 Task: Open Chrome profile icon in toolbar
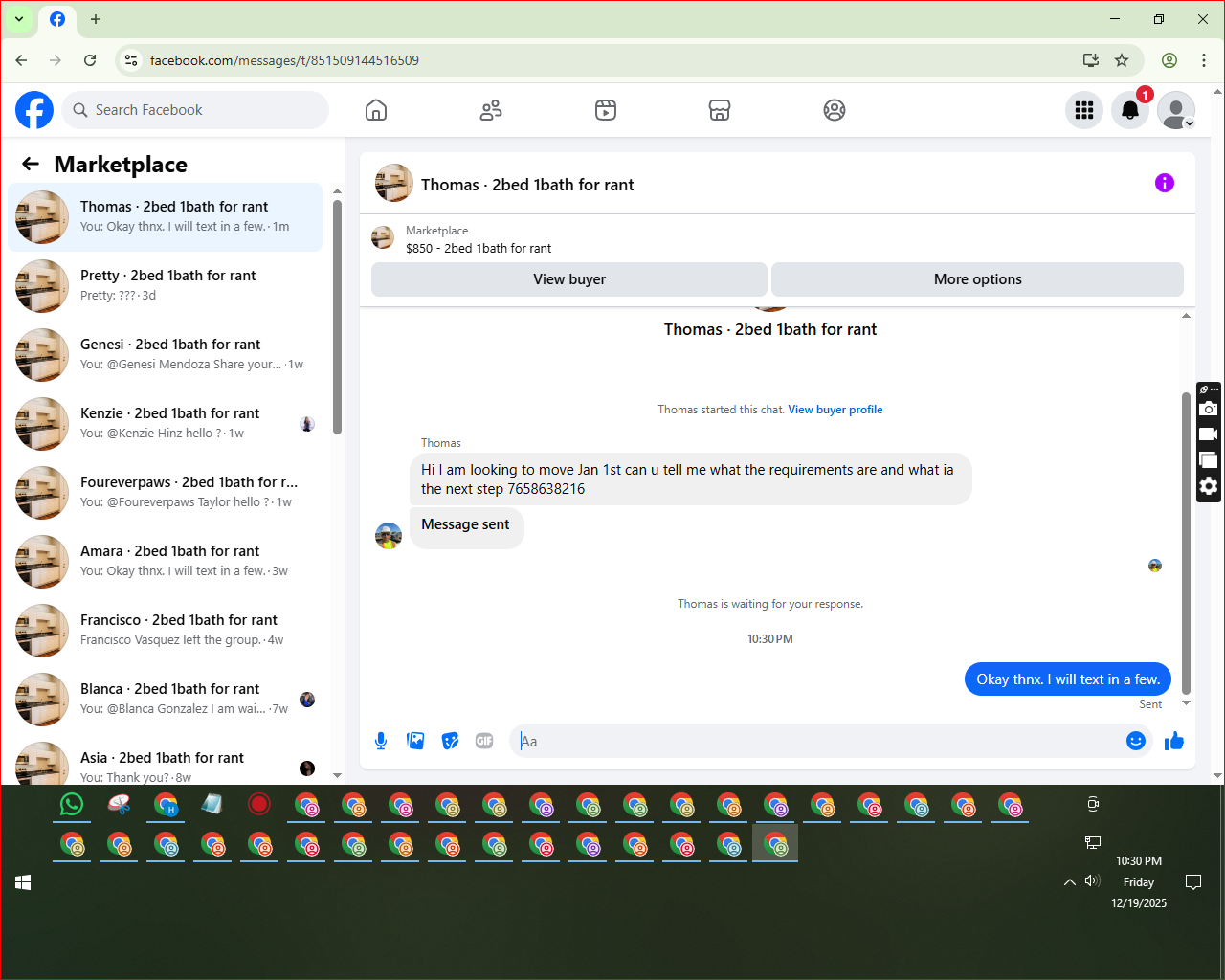coord(1169,60)
